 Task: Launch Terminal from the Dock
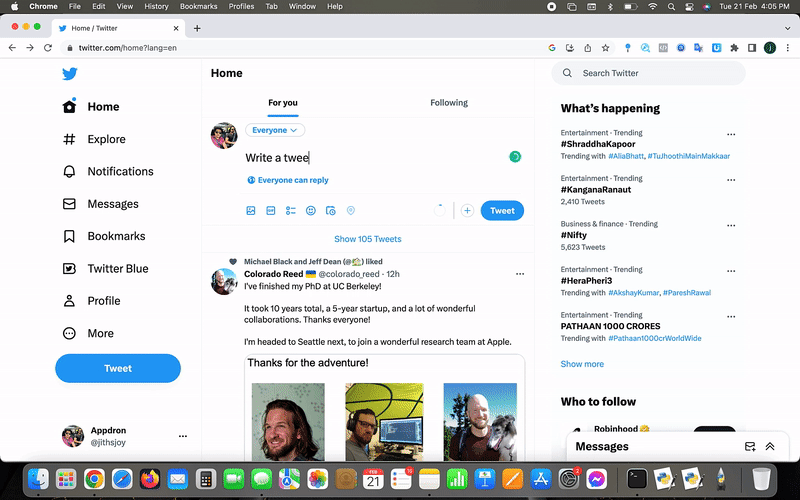click(637, 479)
